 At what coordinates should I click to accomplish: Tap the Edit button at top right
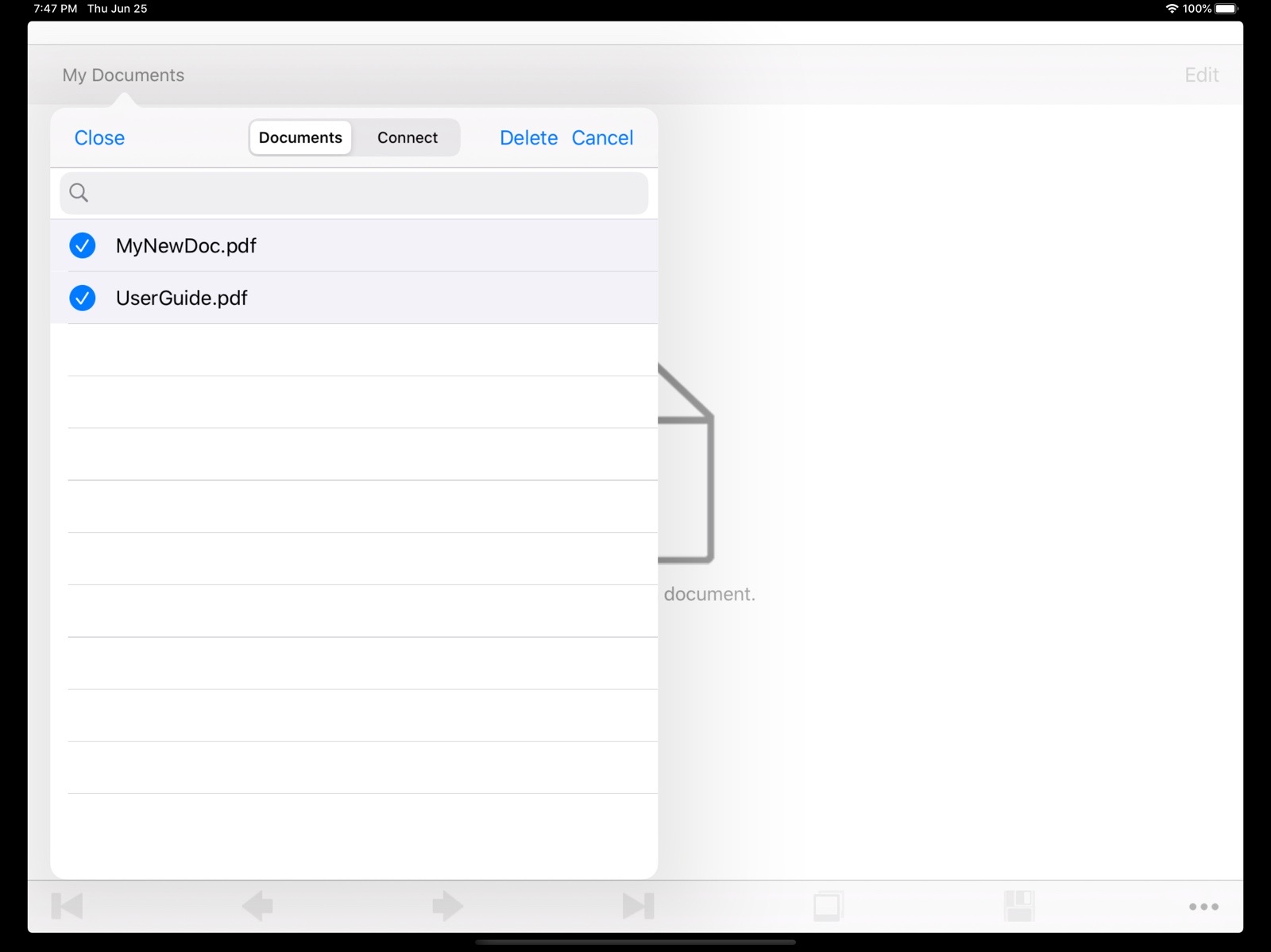coord(1201,75)
